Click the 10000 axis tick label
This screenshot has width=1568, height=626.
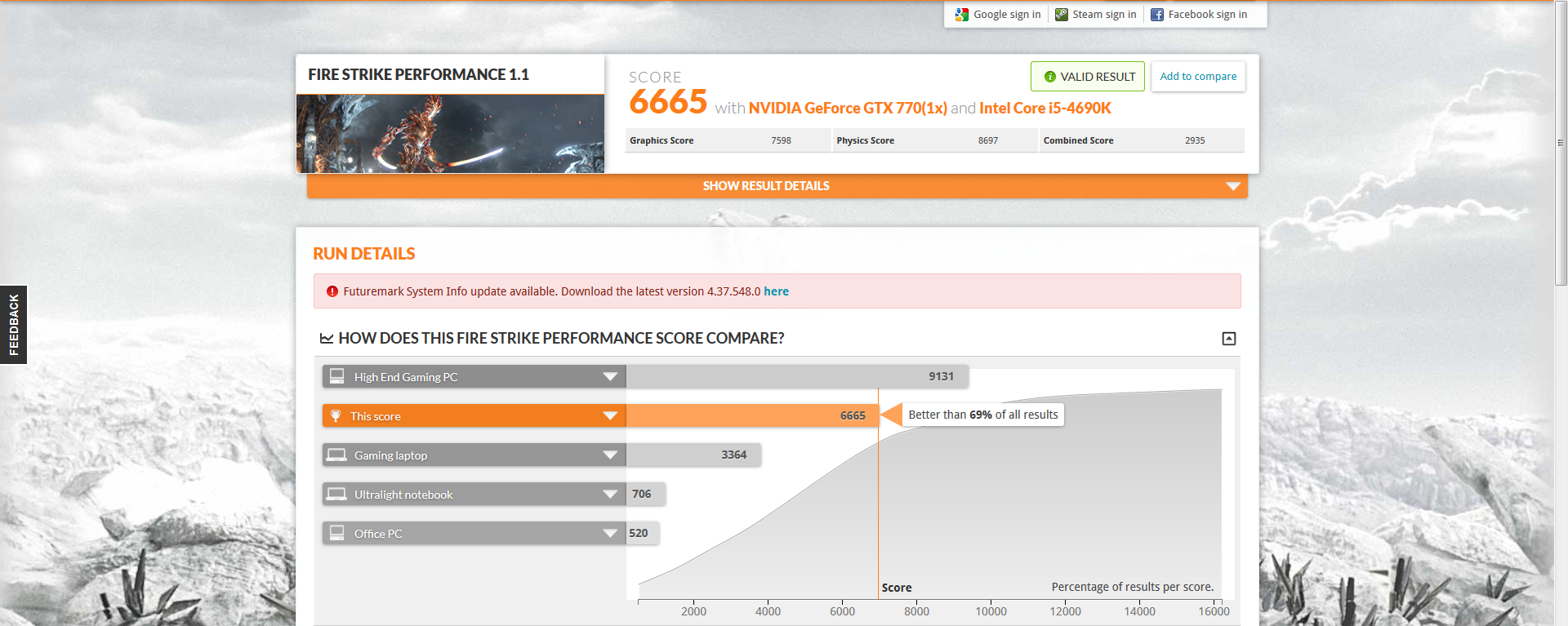pyautogui.click(x=991, y=611)
